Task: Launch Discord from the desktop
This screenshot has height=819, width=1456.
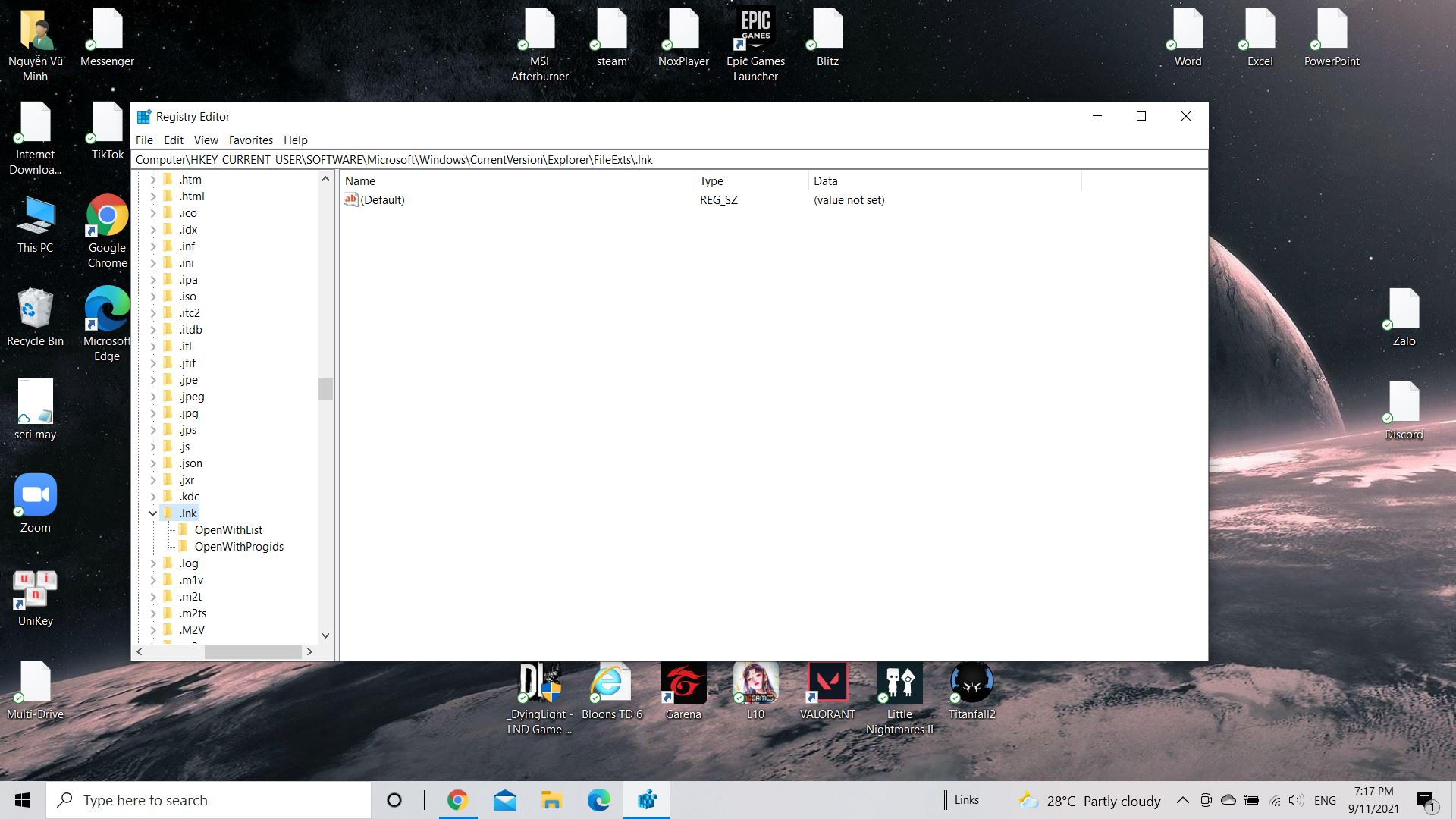Action: pyautogui.click(x=1404, y=402)
